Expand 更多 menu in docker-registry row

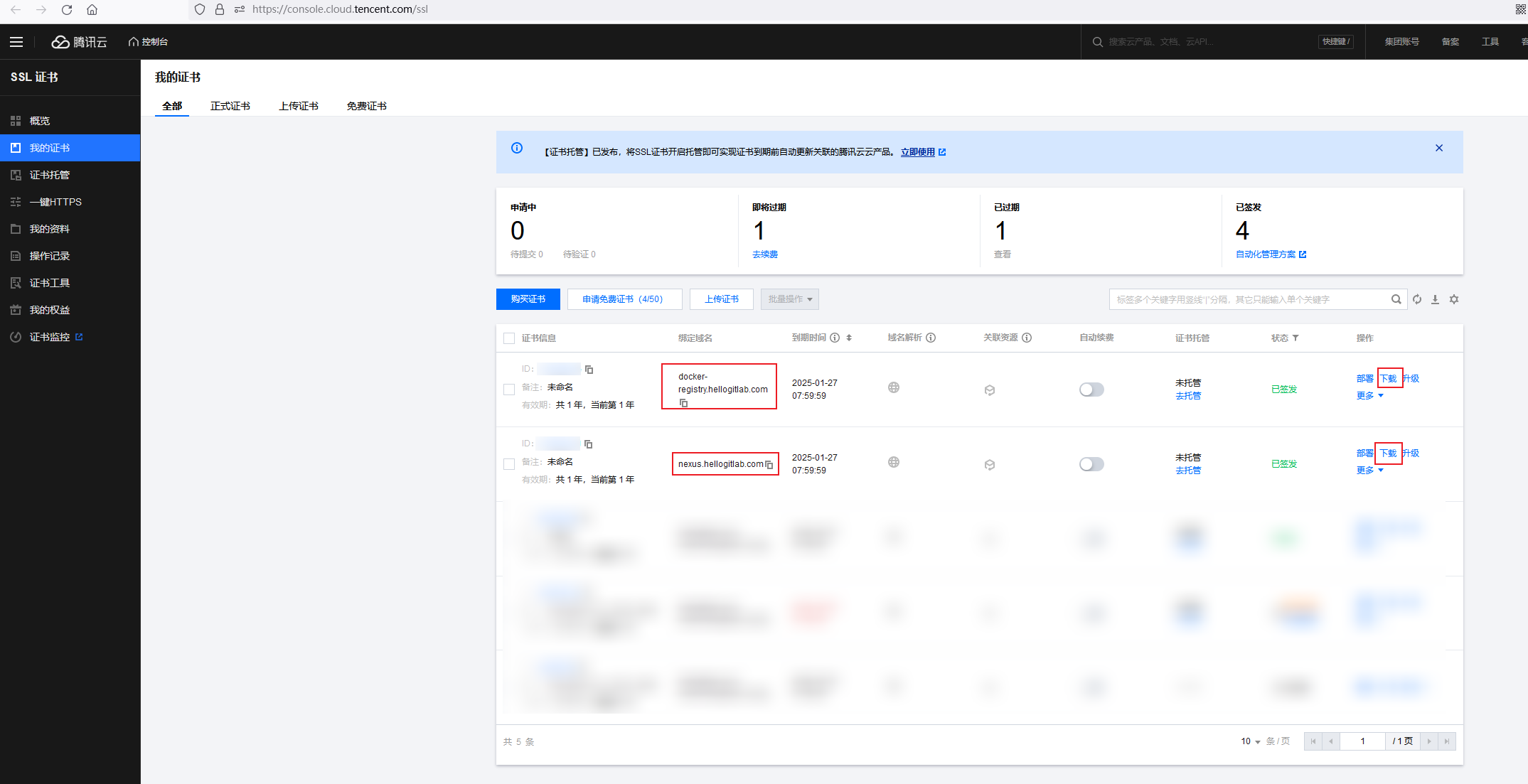tap(1369, 396)
